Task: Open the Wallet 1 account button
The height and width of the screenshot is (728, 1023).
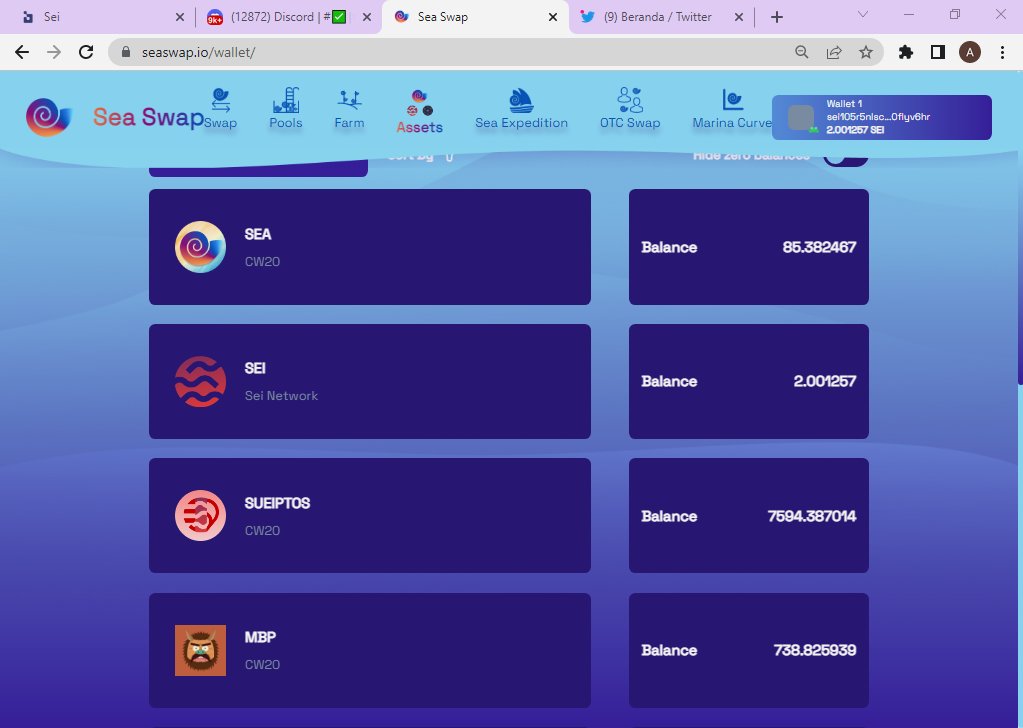Action: 881,117
